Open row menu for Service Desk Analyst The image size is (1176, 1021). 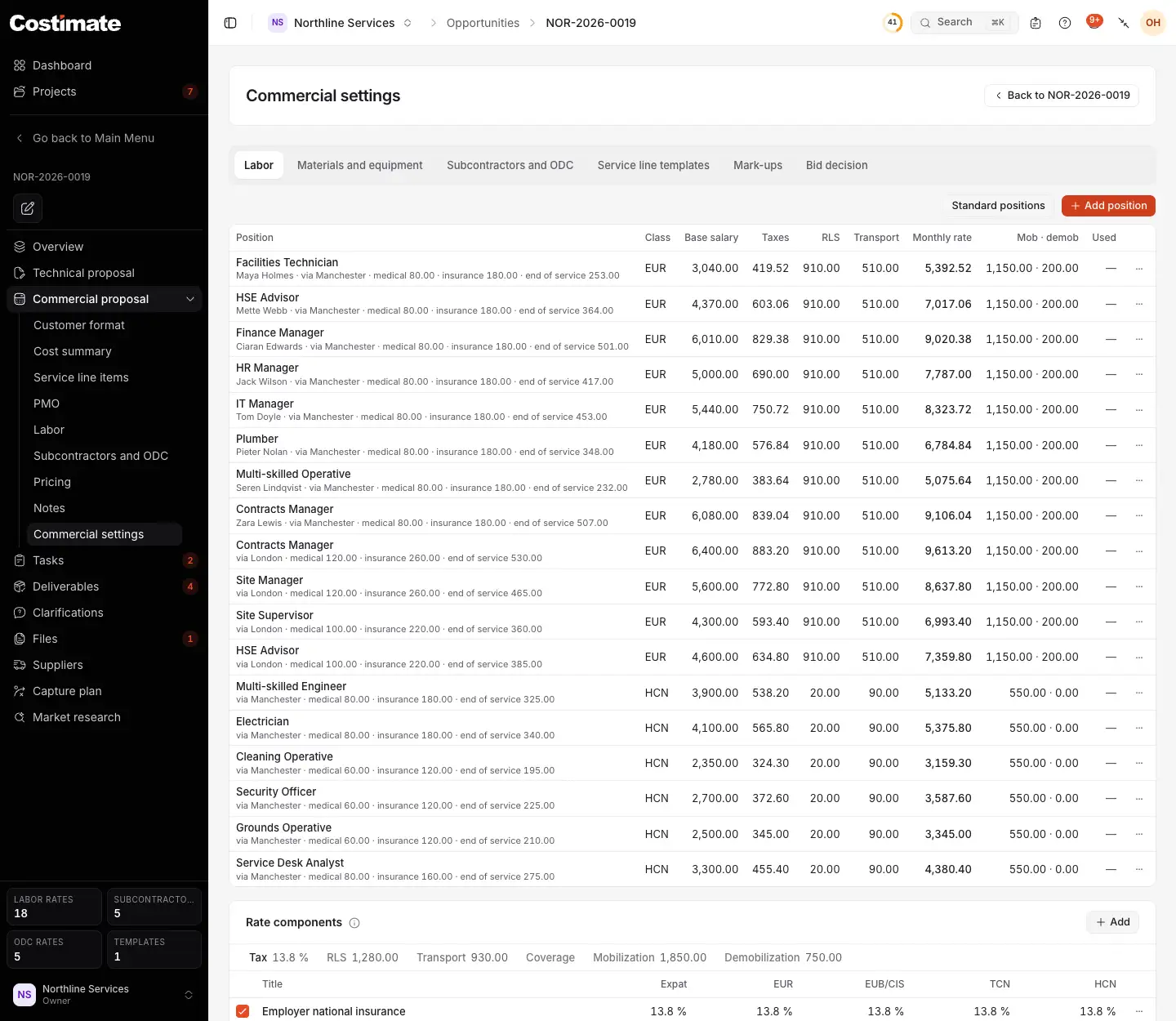pos(1139,869)
